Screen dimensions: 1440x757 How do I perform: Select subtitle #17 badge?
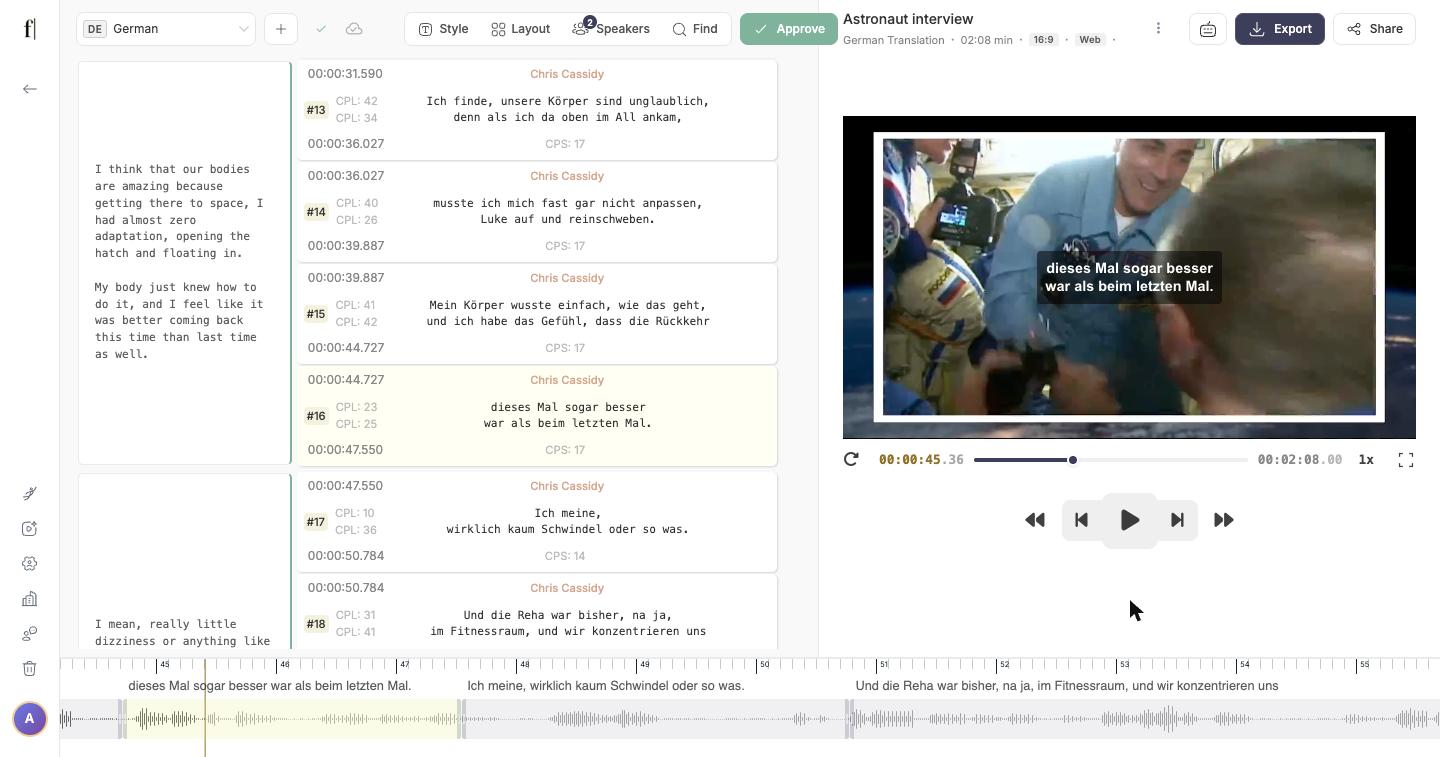click(316, 522)
